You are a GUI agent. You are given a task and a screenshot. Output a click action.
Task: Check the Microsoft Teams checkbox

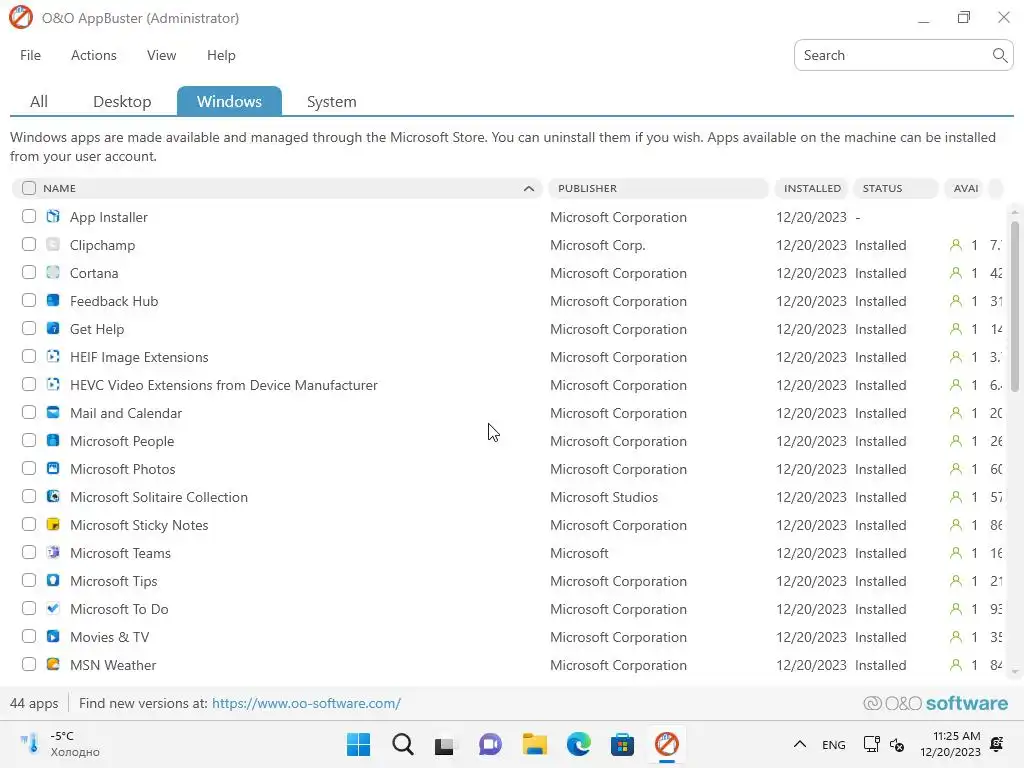(29, 552)
